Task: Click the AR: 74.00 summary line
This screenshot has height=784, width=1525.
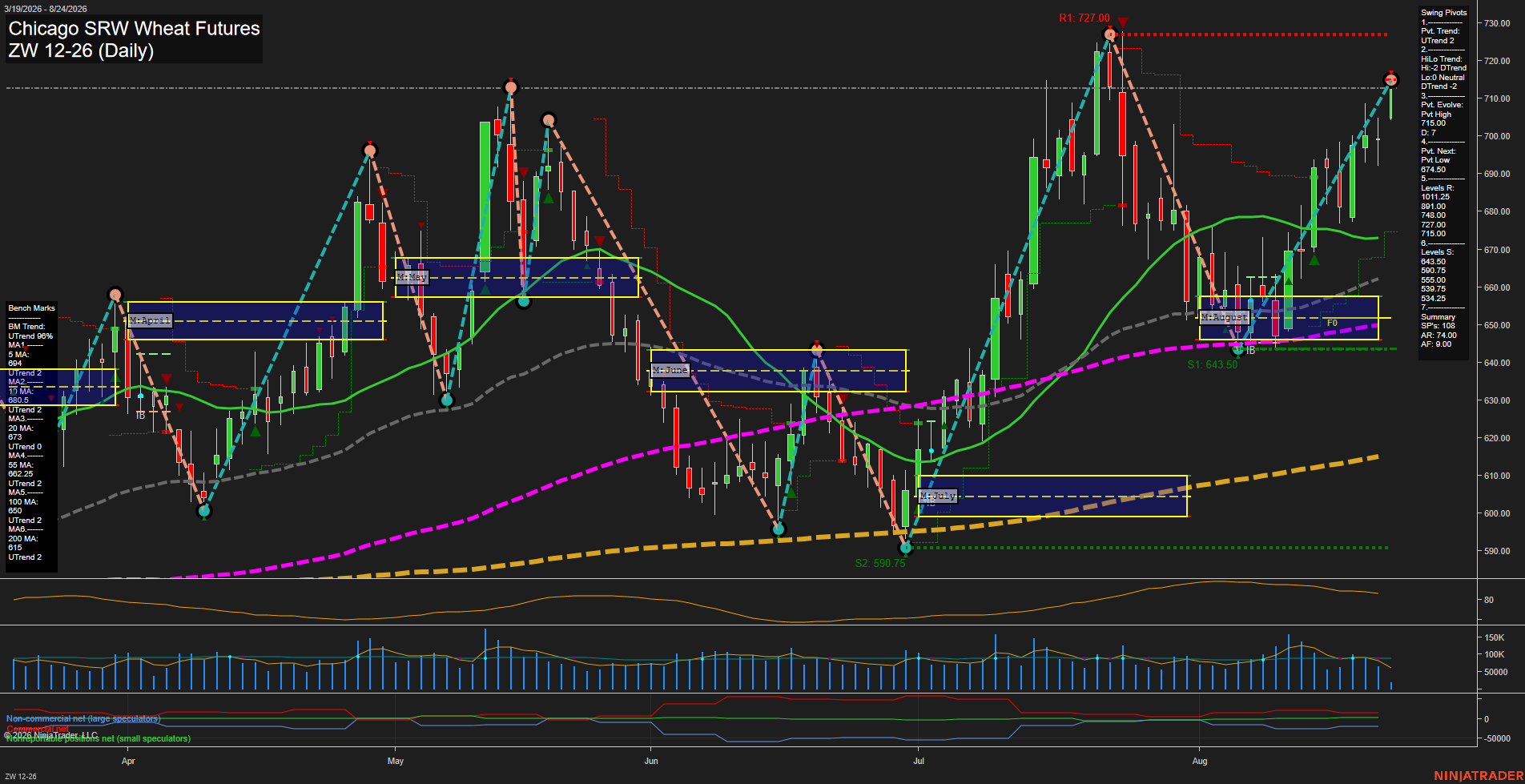Action: 1438,336
